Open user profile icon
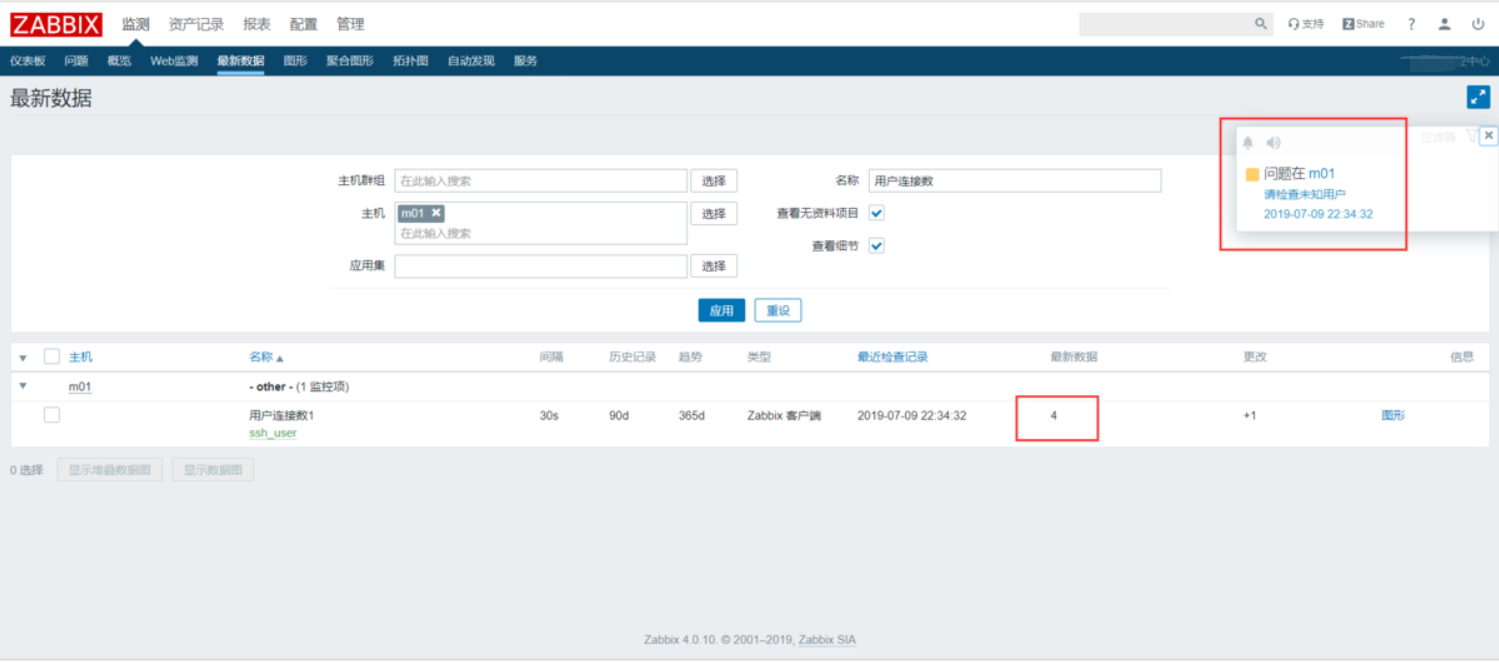 (1445, 24)
